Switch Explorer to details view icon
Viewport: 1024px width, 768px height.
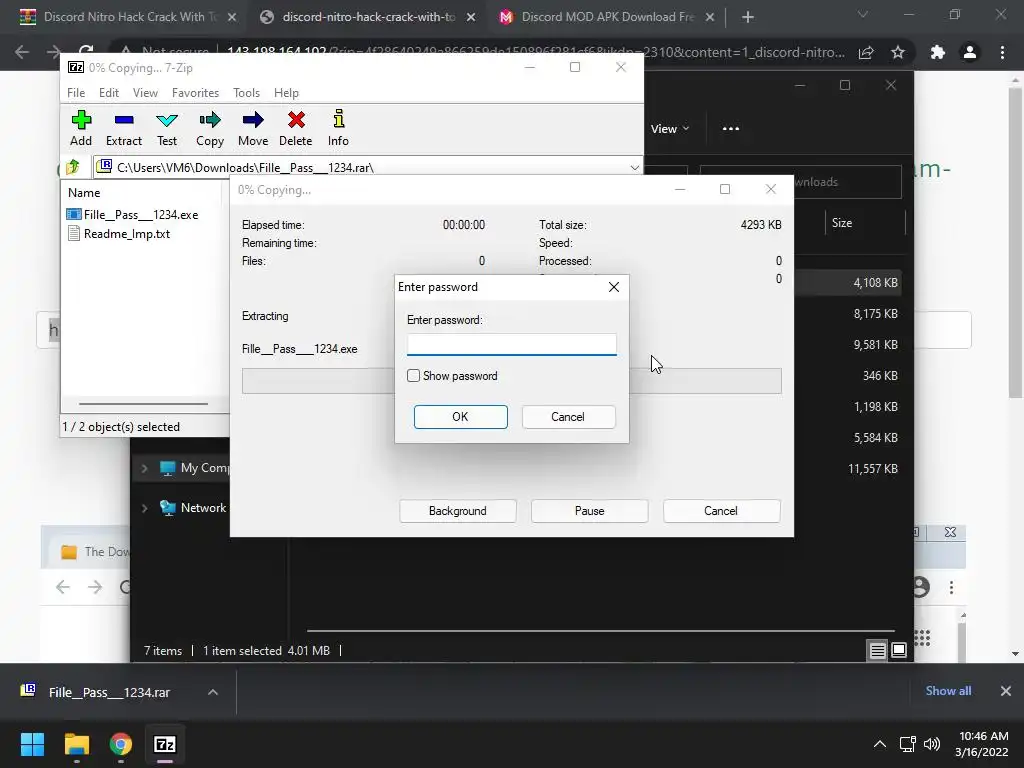tap(877, 650)
